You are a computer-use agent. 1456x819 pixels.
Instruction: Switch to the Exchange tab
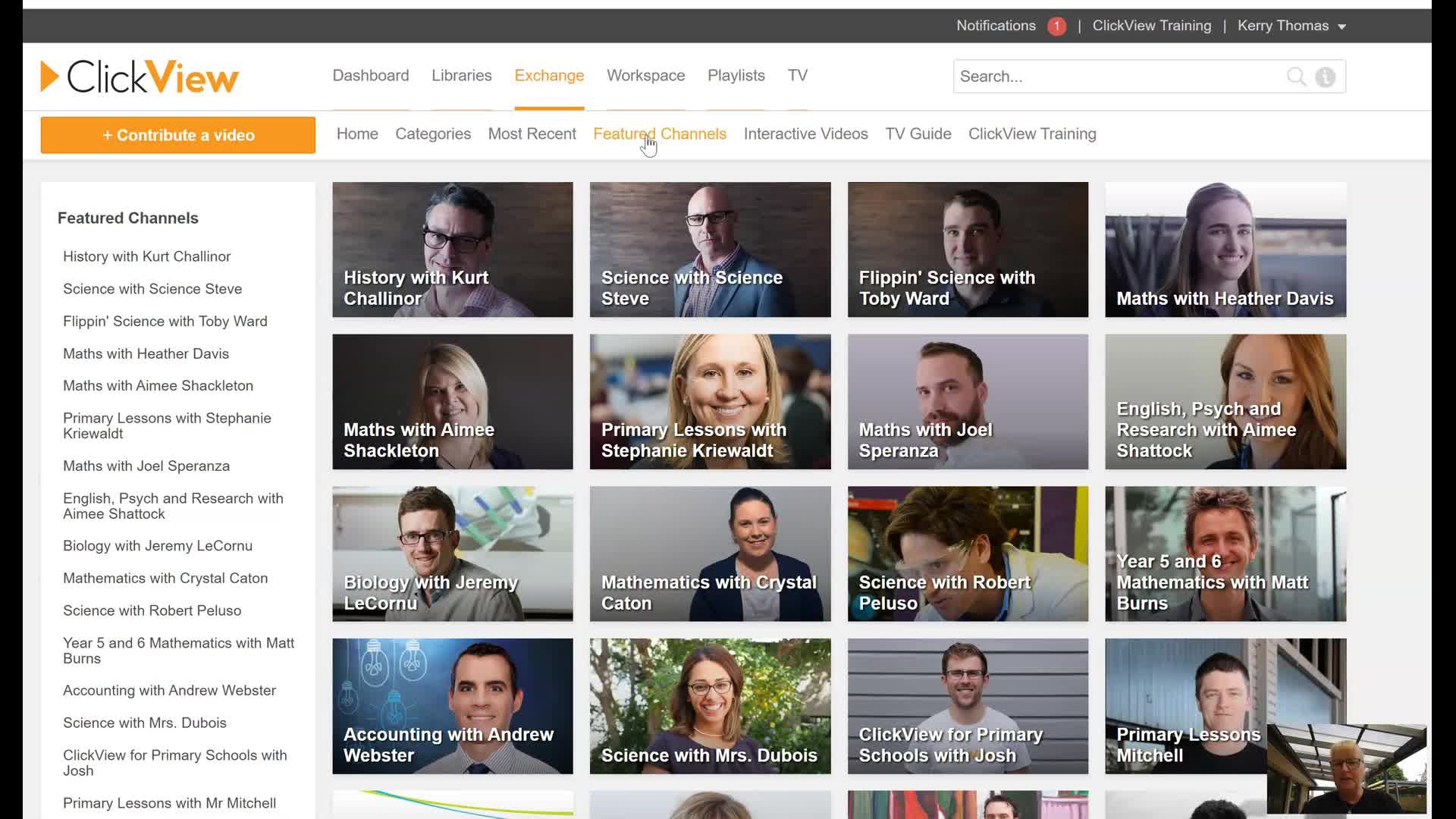click(549, 75)
